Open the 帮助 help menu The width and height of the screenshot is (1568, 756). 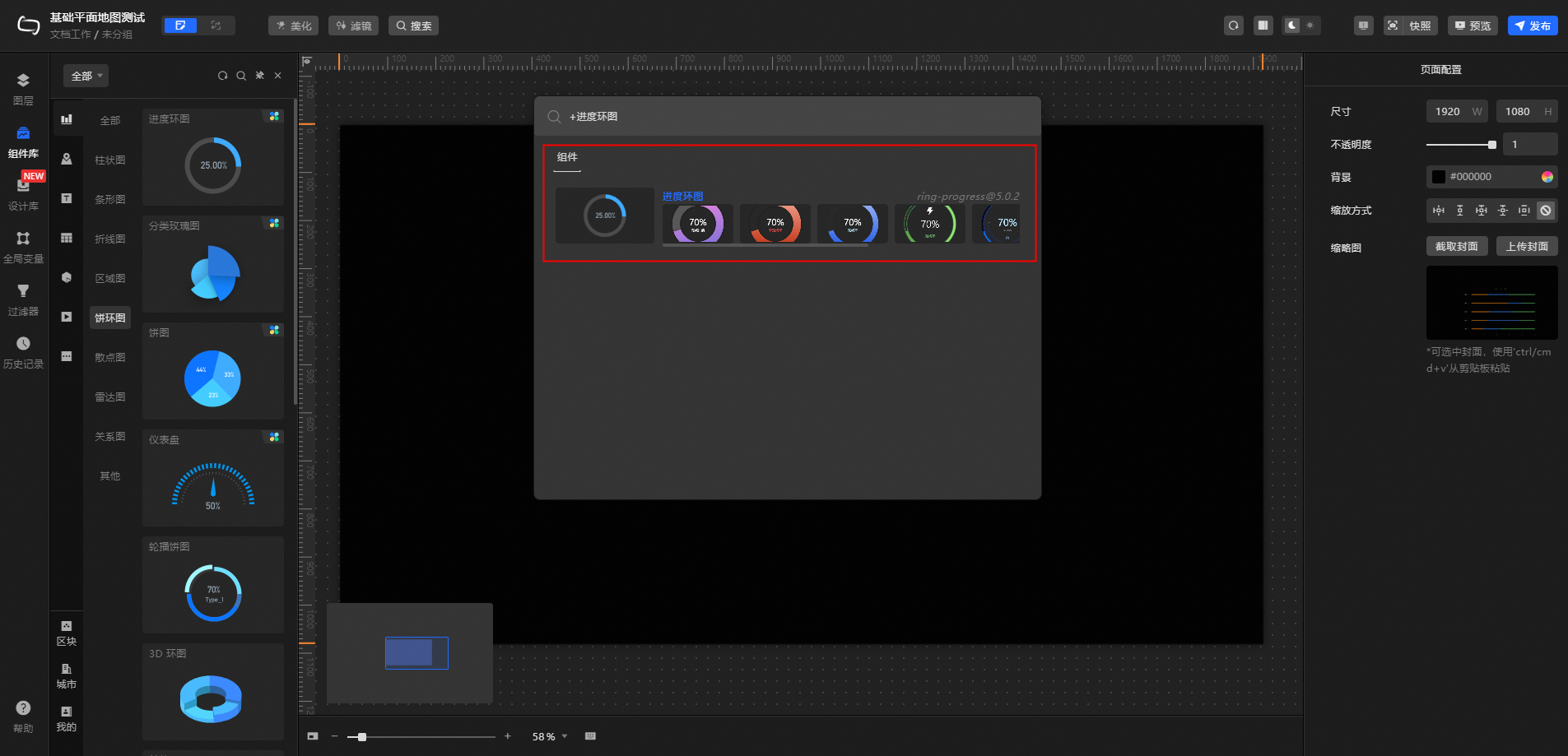[23, 717]
